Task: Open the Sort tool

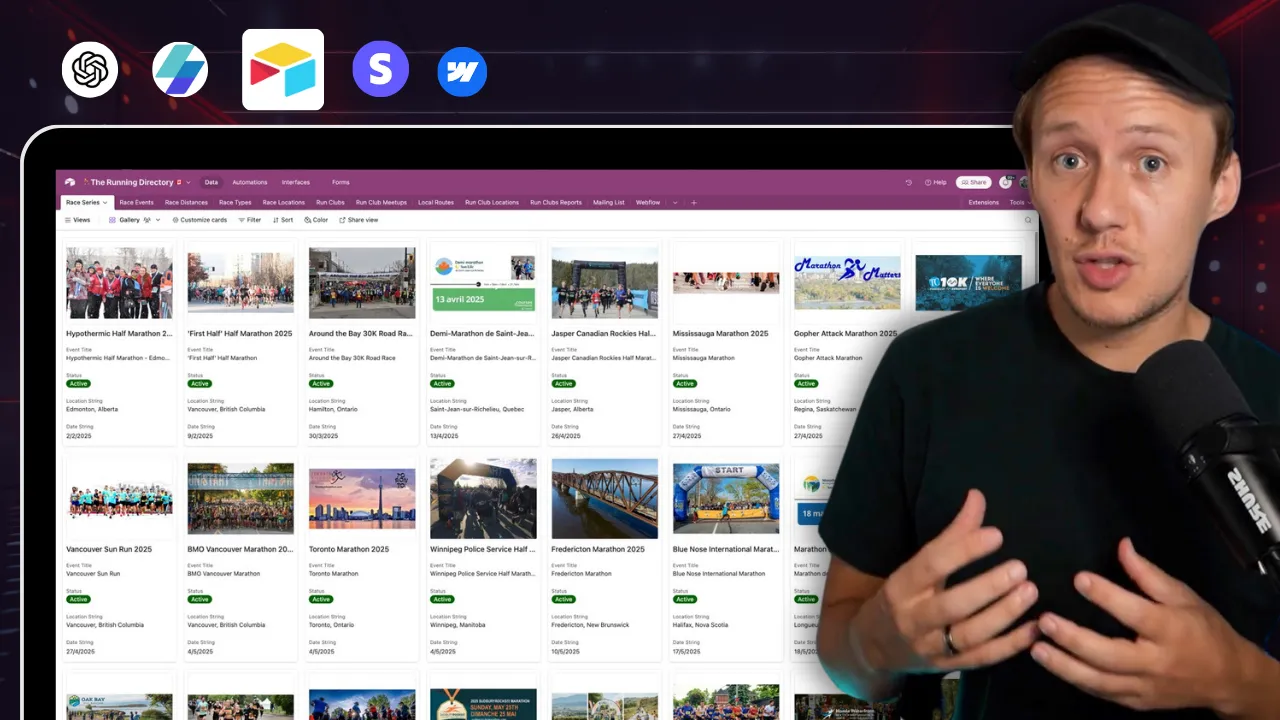Action: click(283, 220)
